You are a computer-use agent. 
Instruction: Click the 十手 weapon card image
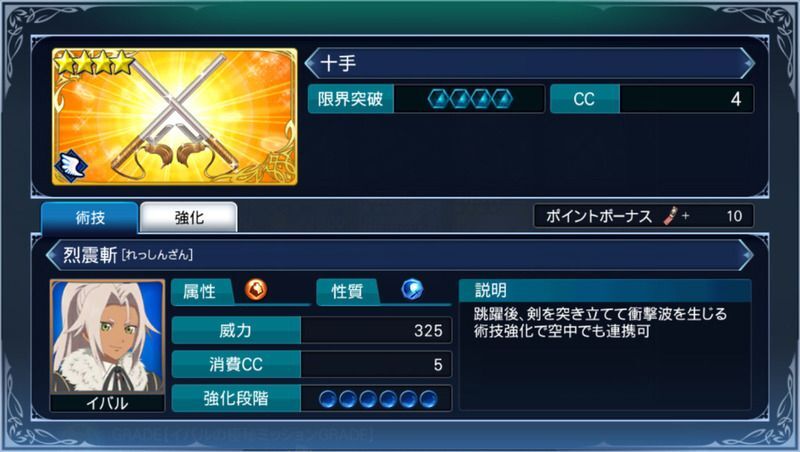174,117
